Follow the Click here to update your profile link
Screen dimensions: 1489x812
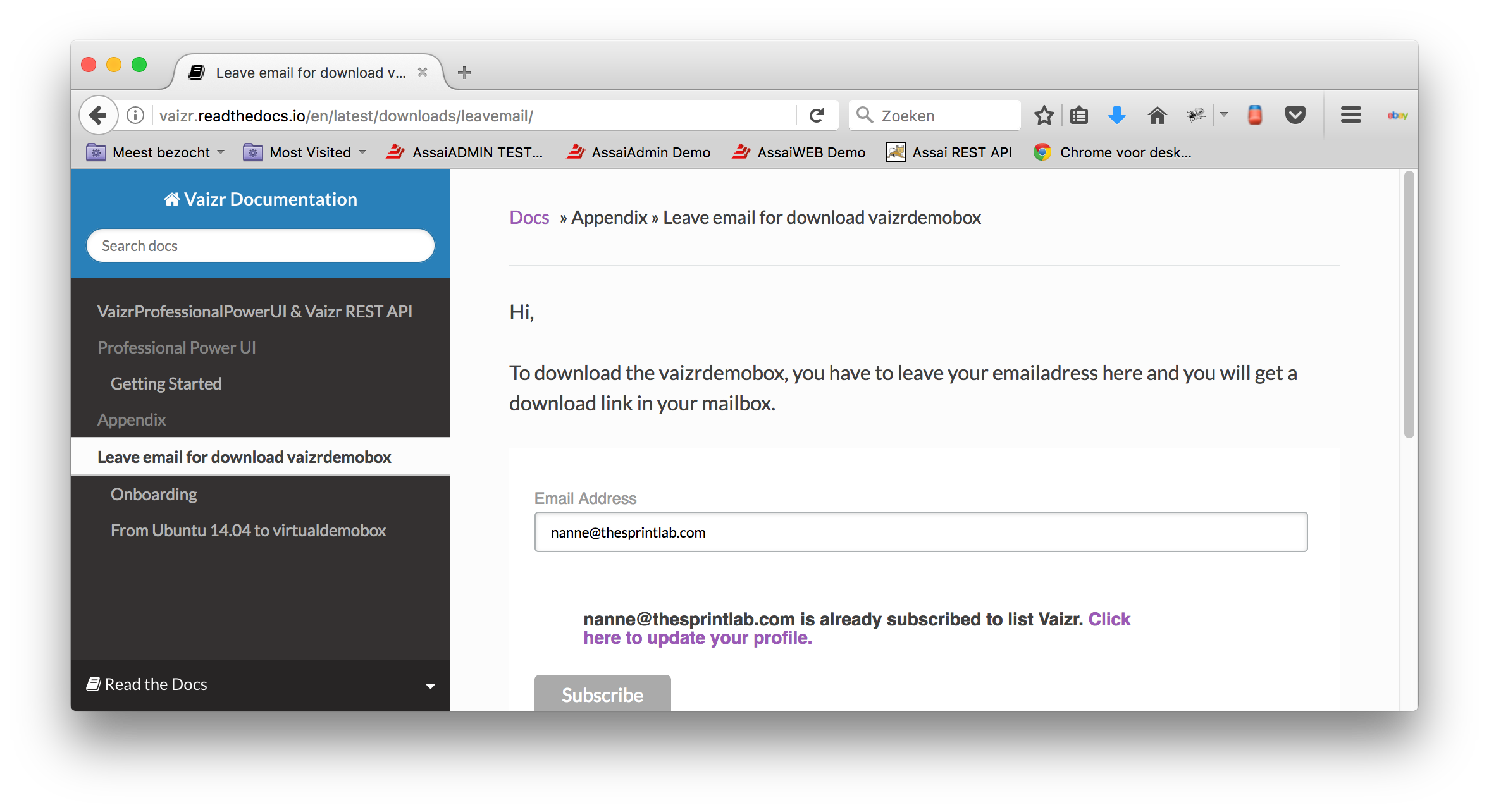[x=856, y=628]
